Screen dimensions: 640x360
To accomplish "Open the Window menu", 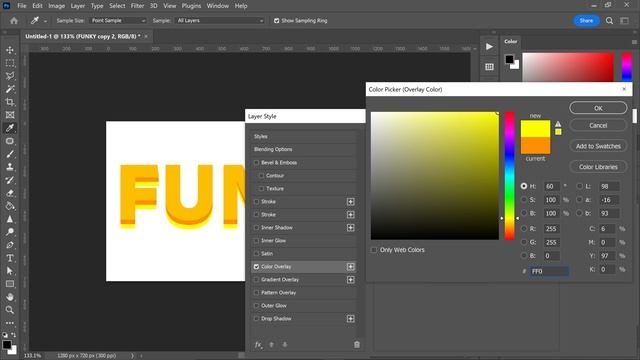I will [x=218, y=6].
